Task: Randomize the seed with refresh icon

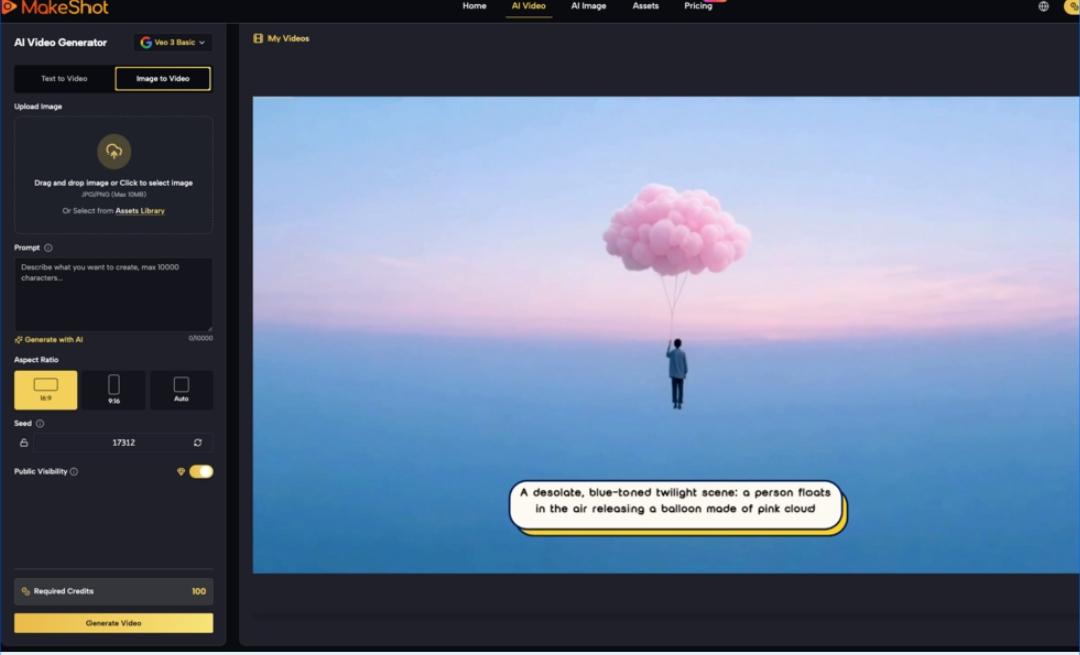Action: point(198,443)
